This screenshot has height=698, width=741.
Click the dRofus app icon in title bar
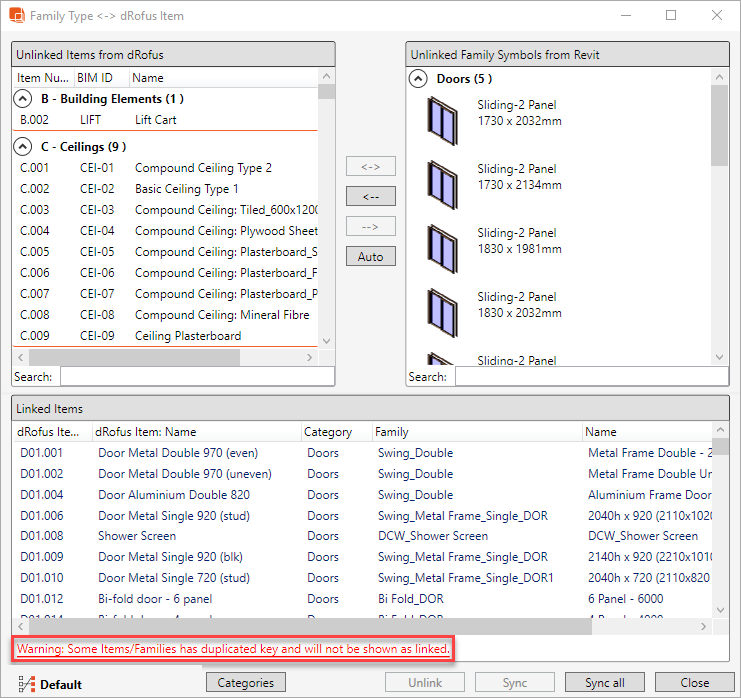pyautogui.click(x=16, y=16)
